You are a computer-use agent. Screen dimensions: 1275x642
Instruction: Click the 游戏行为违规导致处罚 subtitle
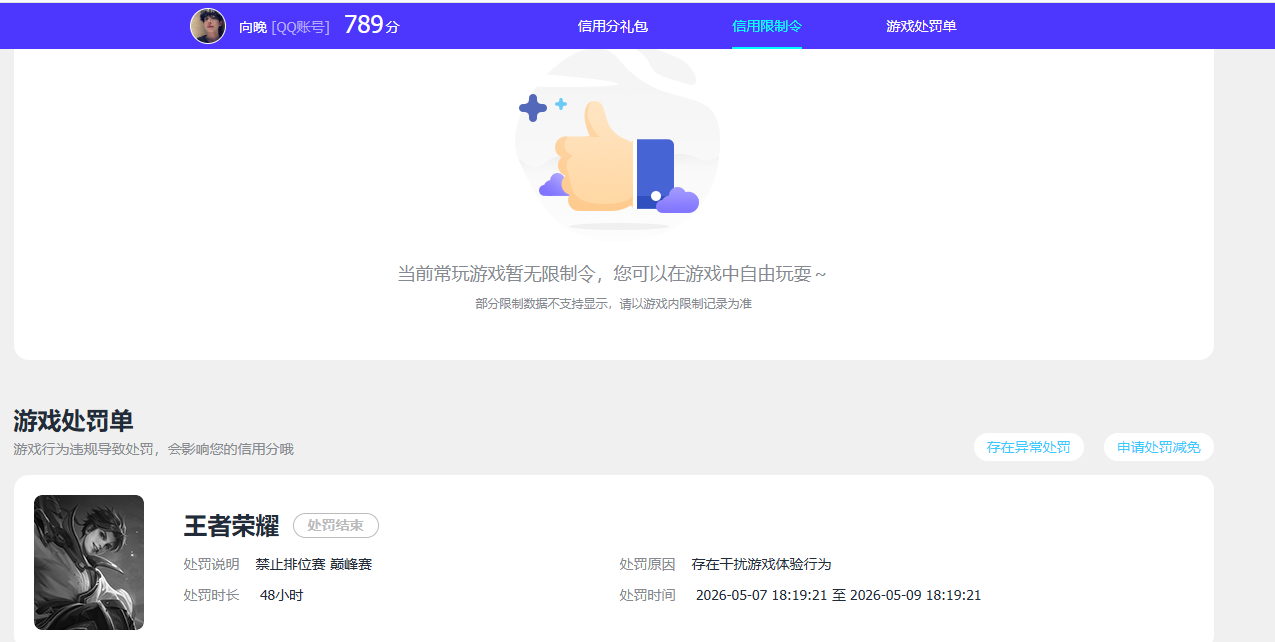[x=153, y=449]
